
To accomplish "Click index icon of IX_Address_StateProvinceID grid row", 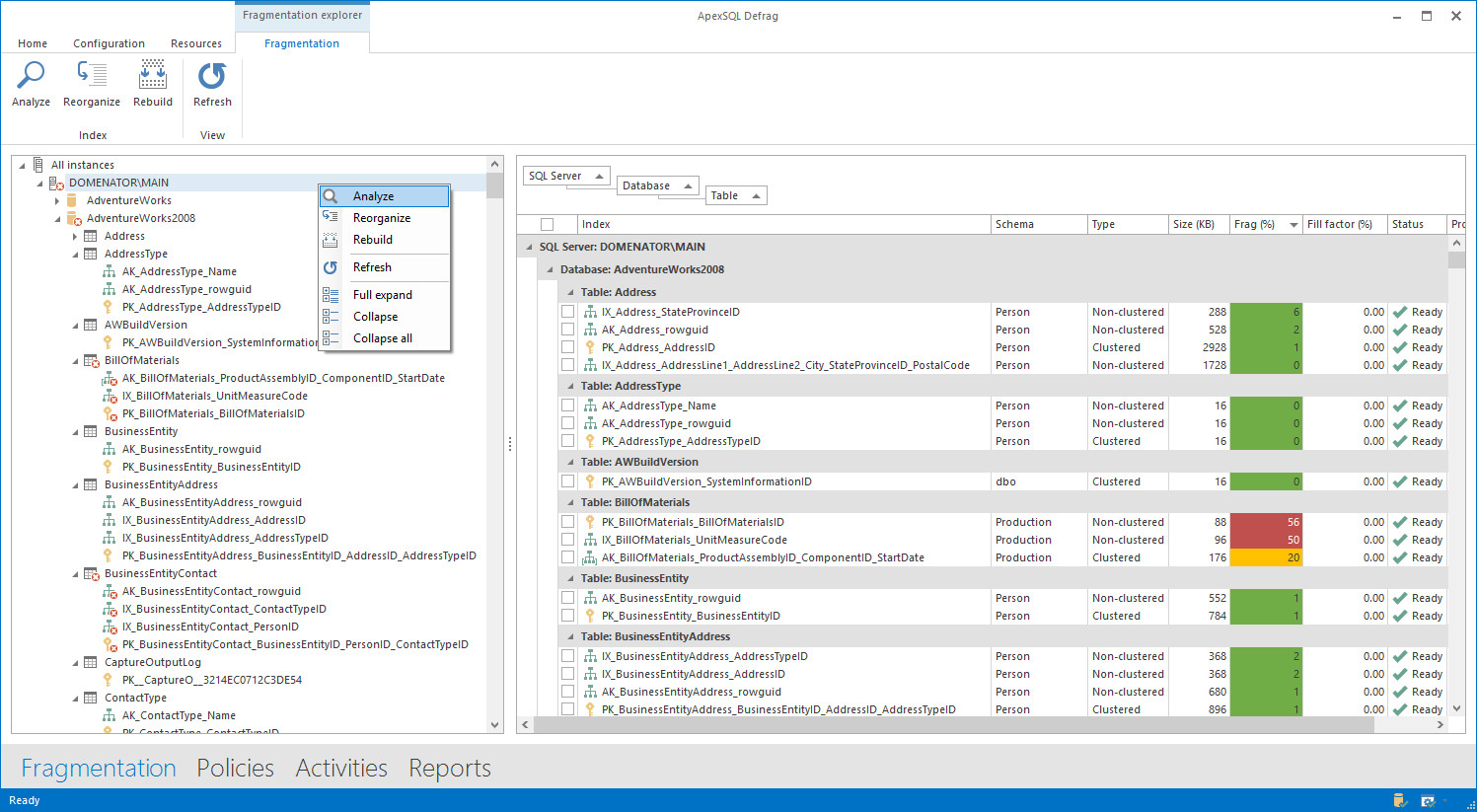I will click(590, 312).
